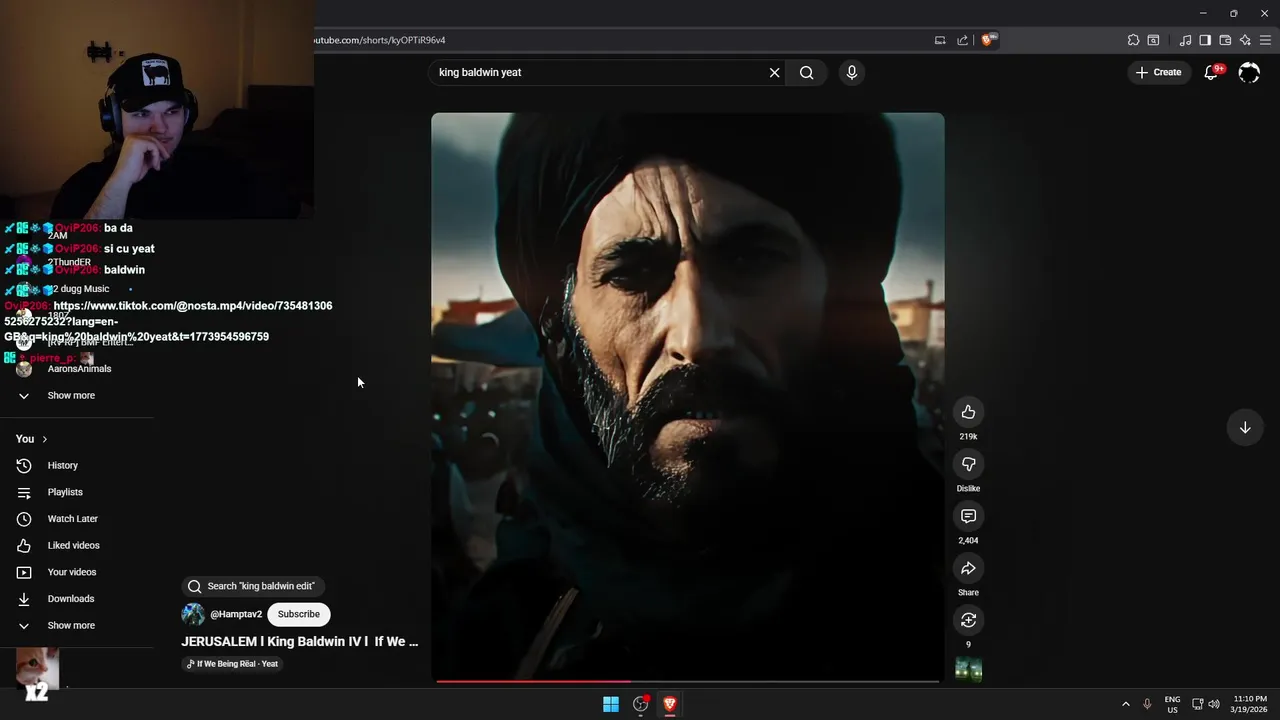This screenshot has height=720, width=1280.
Task: Open Brave Leo AI sparkle icon
Action: (1245, 40)
